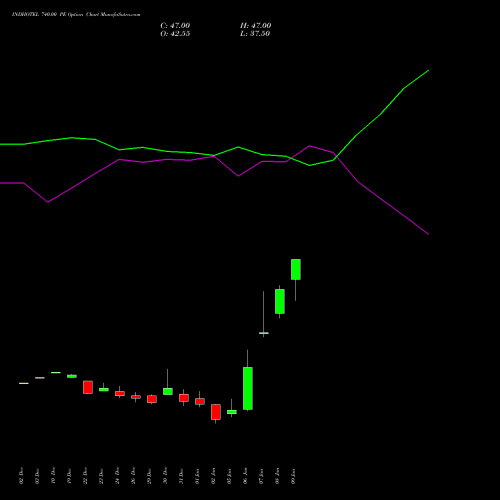This screenshot has height=500, width=500.
Task: Select the red candlestick for 29 Dec
Action: [x=152, y=399]
